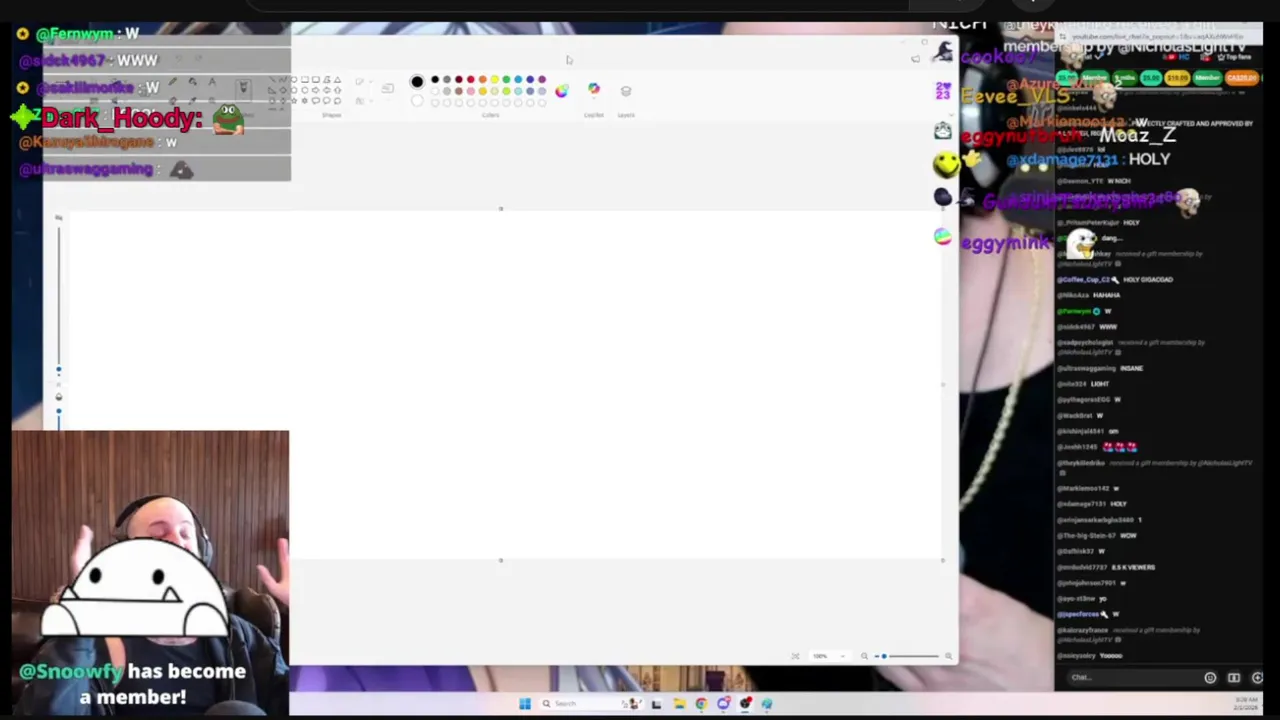
Task: Click the fit to window icon in status bar
Action: pos(795,656)
